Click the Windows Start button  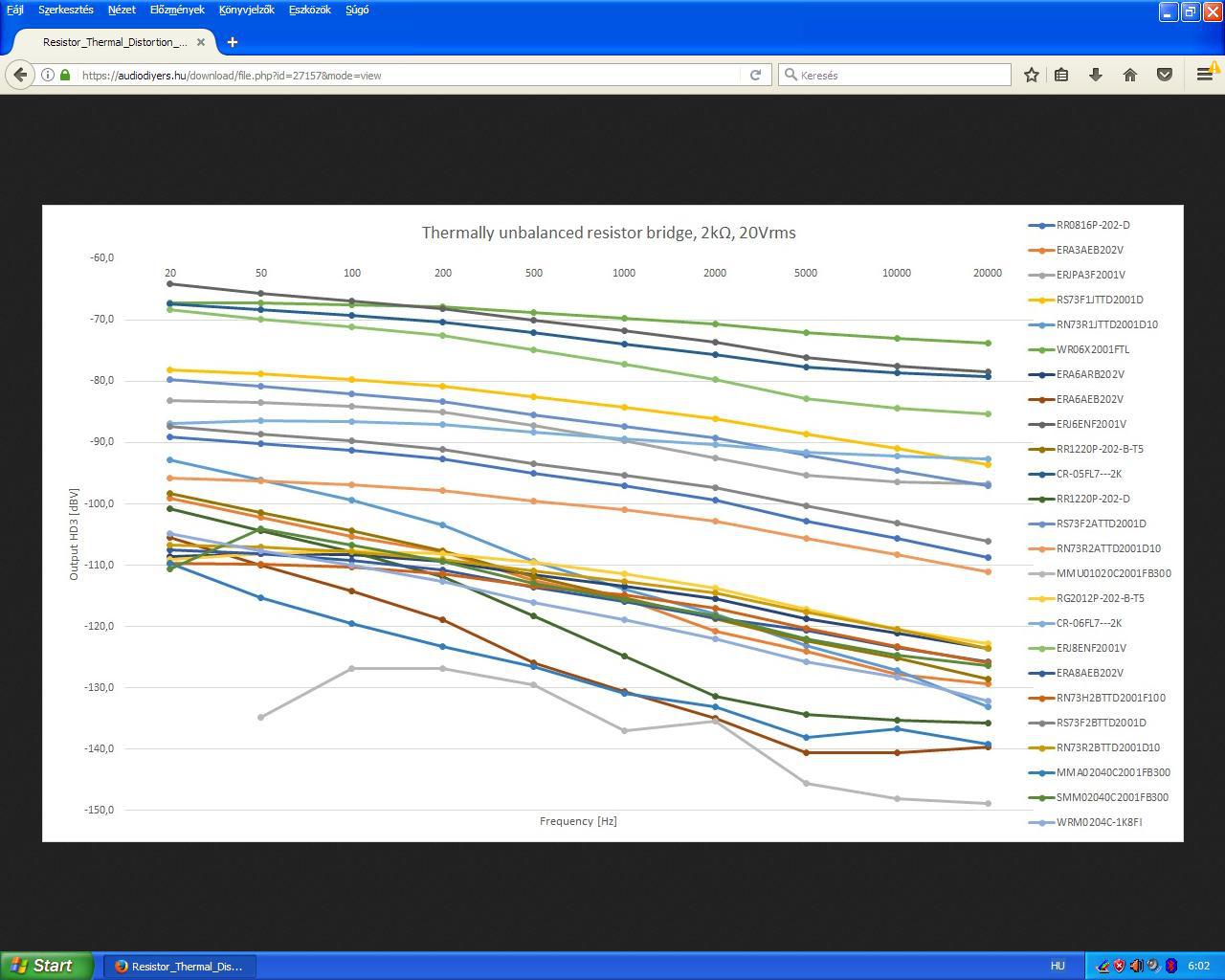tap(47, 966)
